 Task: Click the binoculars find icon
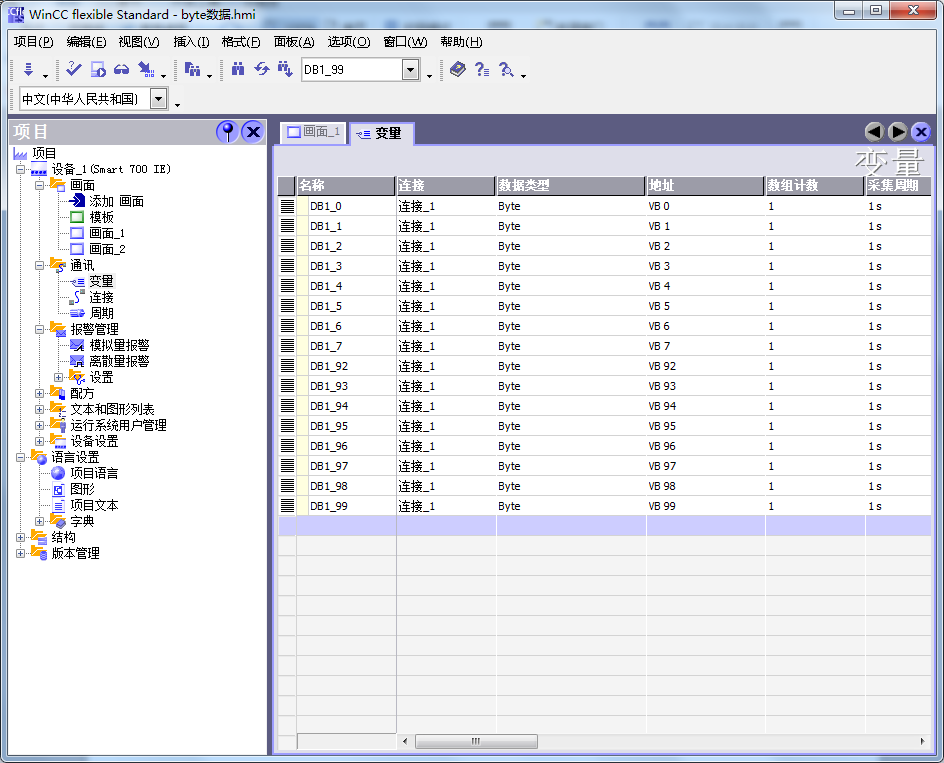(238, 69)
